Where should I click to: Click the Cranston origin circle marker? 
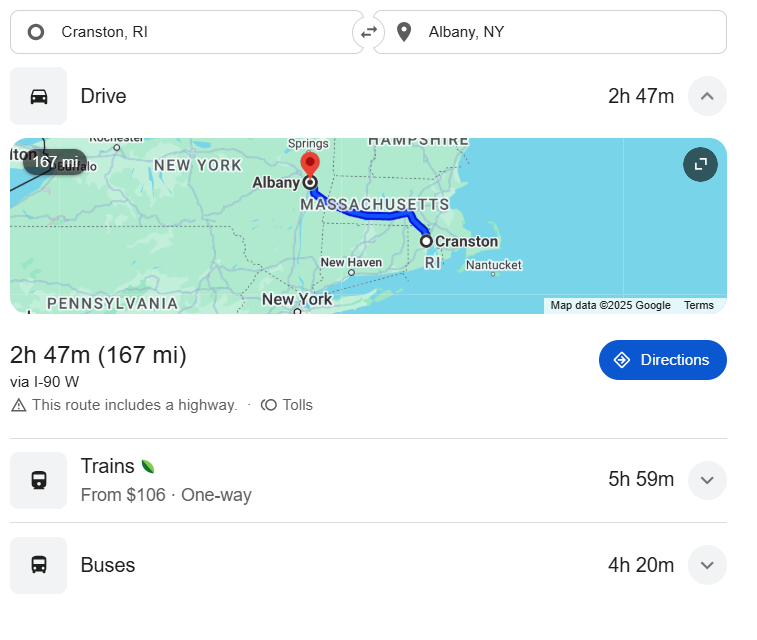click(x=426, y=241)
